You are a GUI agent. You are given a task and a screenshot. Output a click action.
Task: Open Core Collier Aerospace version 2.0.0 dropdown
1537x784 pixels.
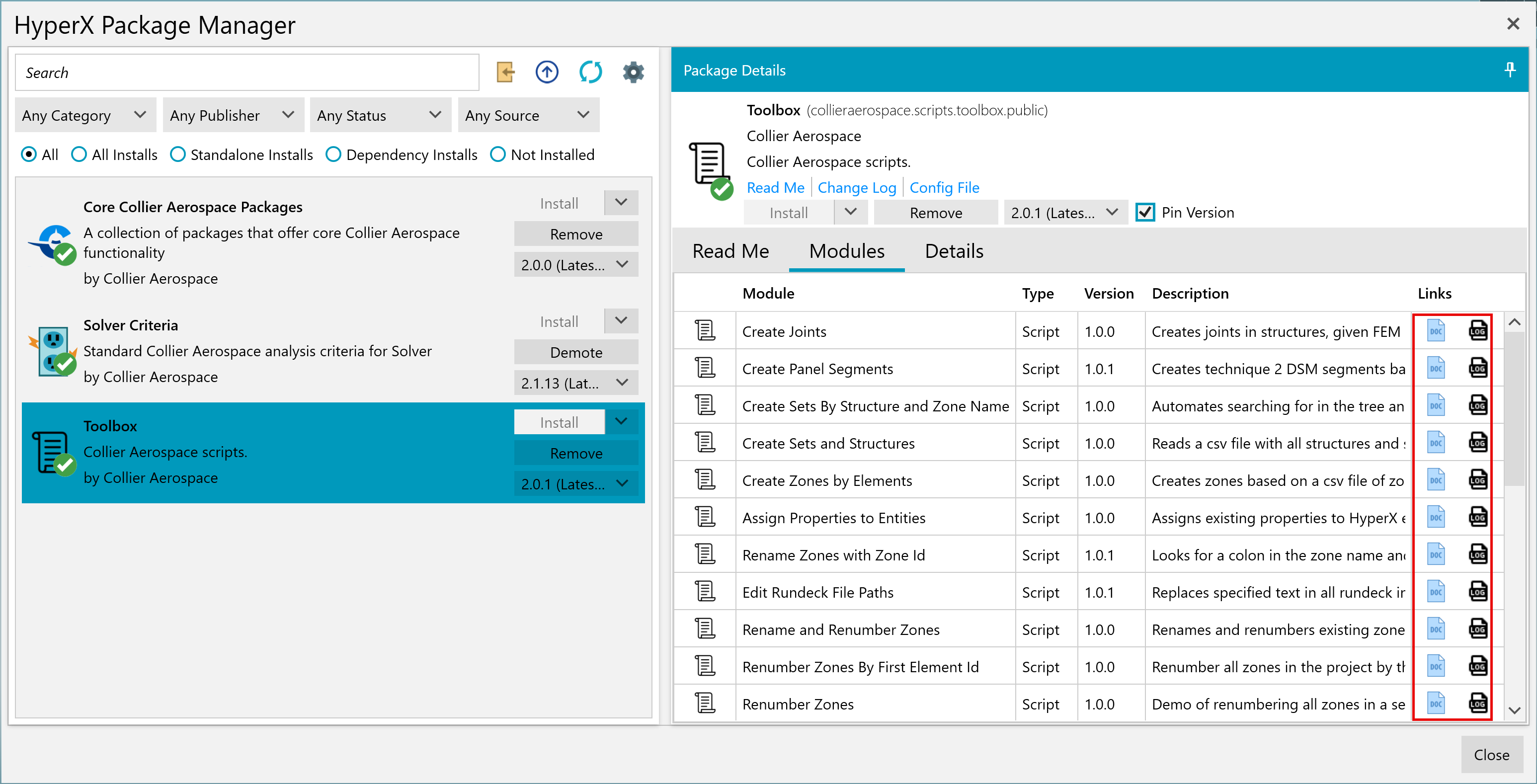[576, 265]
